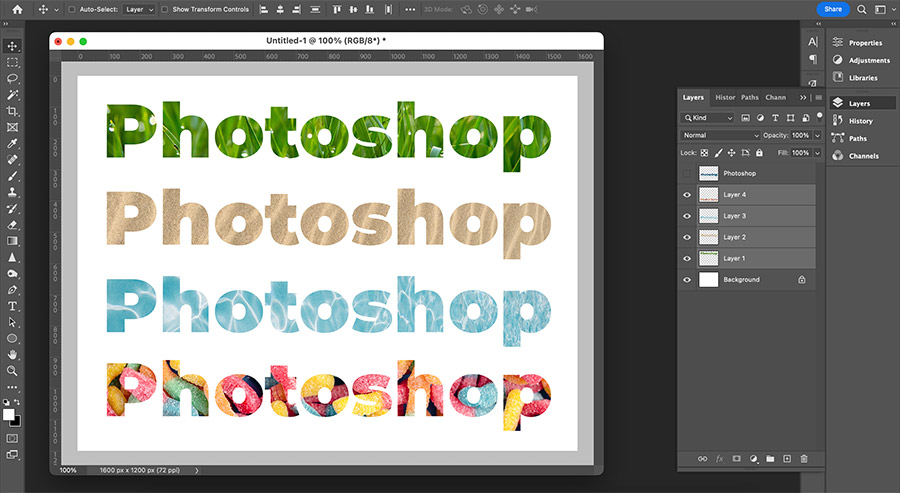Open the Fill slider dropdown arrow

pyautogui.click(x=817, y=153)
